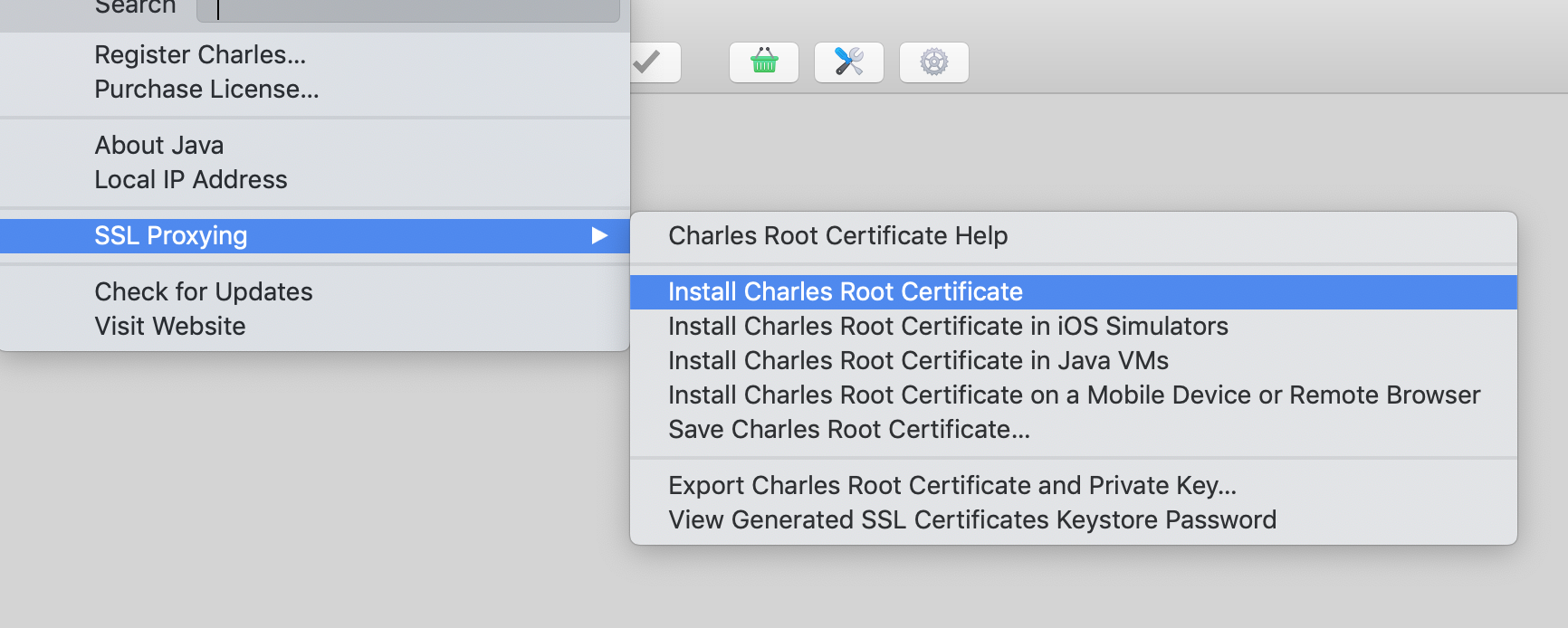Screen dimensions: 1568x628
Task: Export Charles Root Certificate and Private Key…
Action: tap(1074, 486)
